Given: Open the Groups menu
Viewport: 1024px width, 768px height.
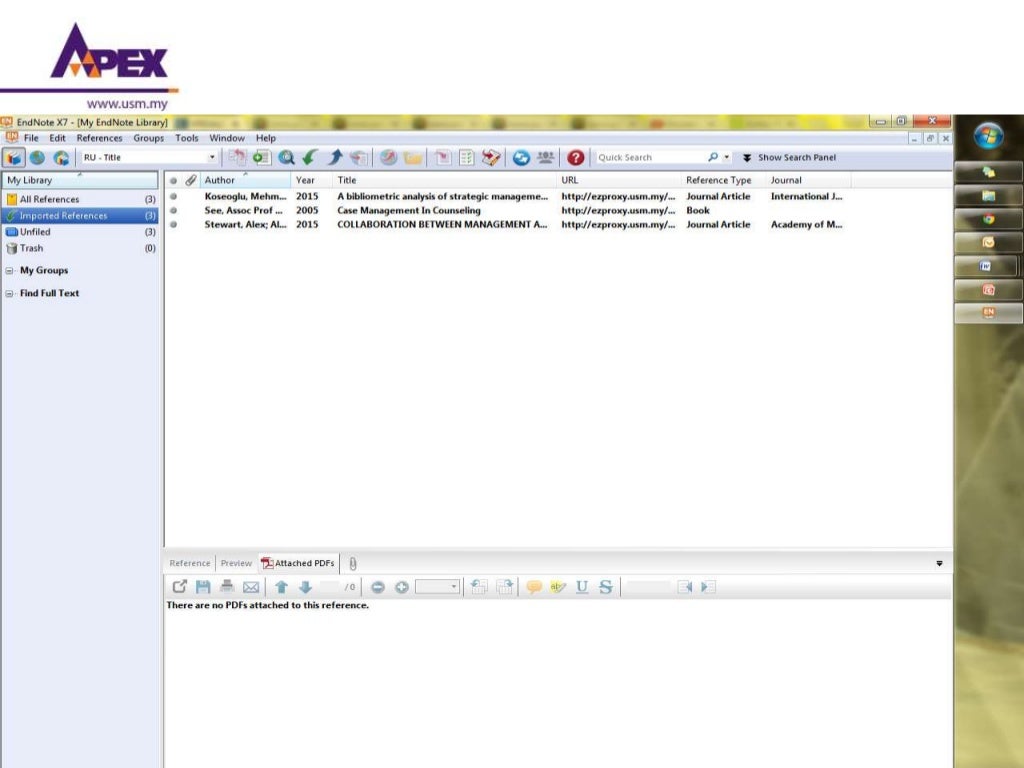Looking at the screenshot, I should 148,138.
